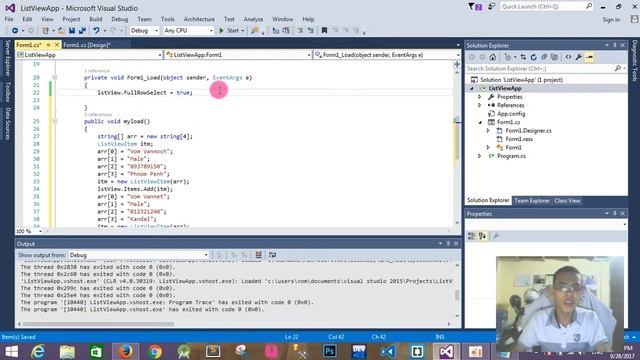Toggle pin on the Form1.cs tab

point(48,45)
